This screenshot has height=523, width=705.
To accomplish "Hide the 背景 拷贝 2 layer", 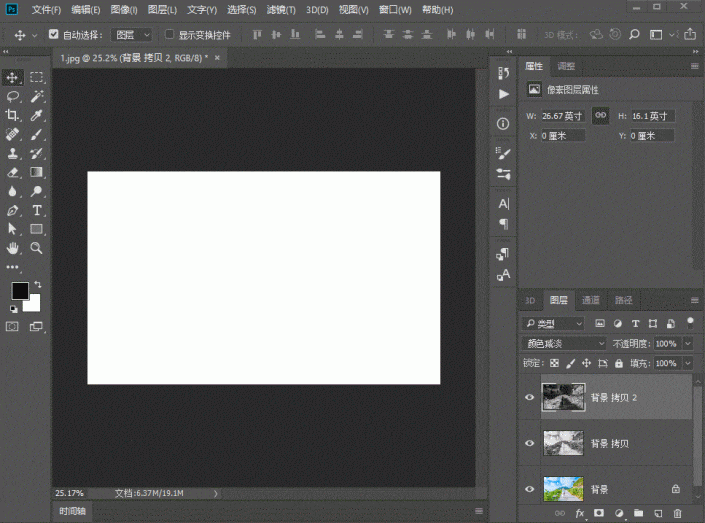I will [529, 397].
